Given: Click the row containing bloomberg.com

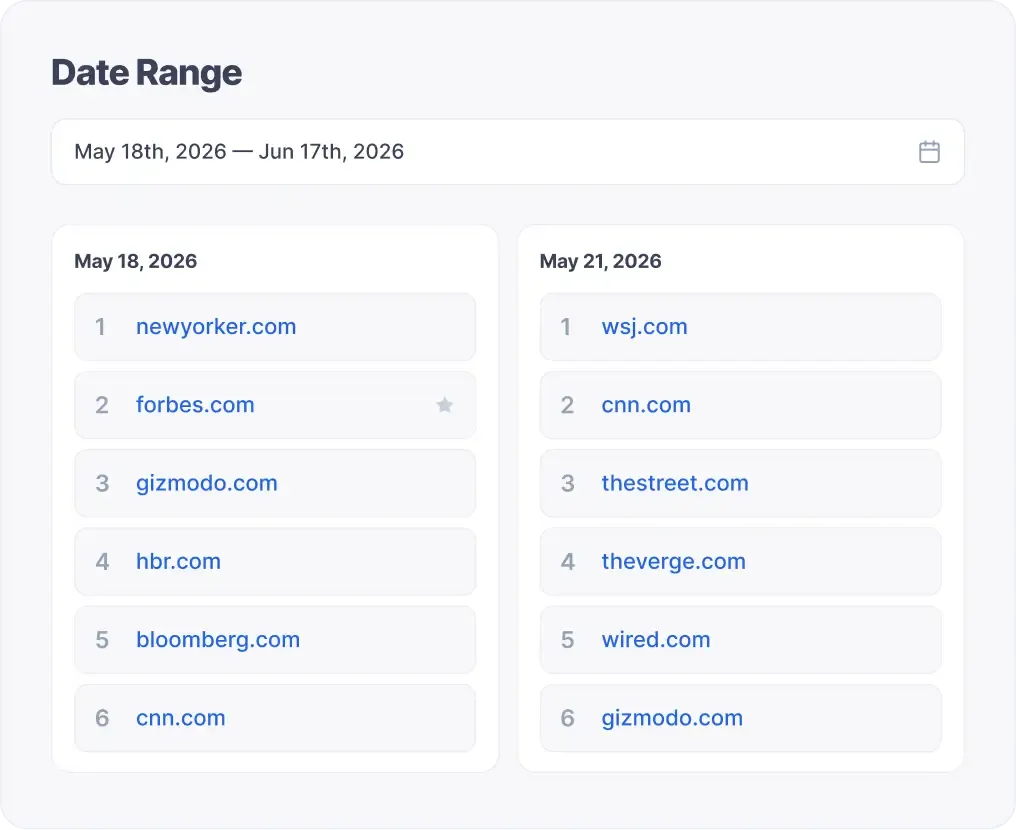Looking at the screenshot, I should tap(275, 639).
